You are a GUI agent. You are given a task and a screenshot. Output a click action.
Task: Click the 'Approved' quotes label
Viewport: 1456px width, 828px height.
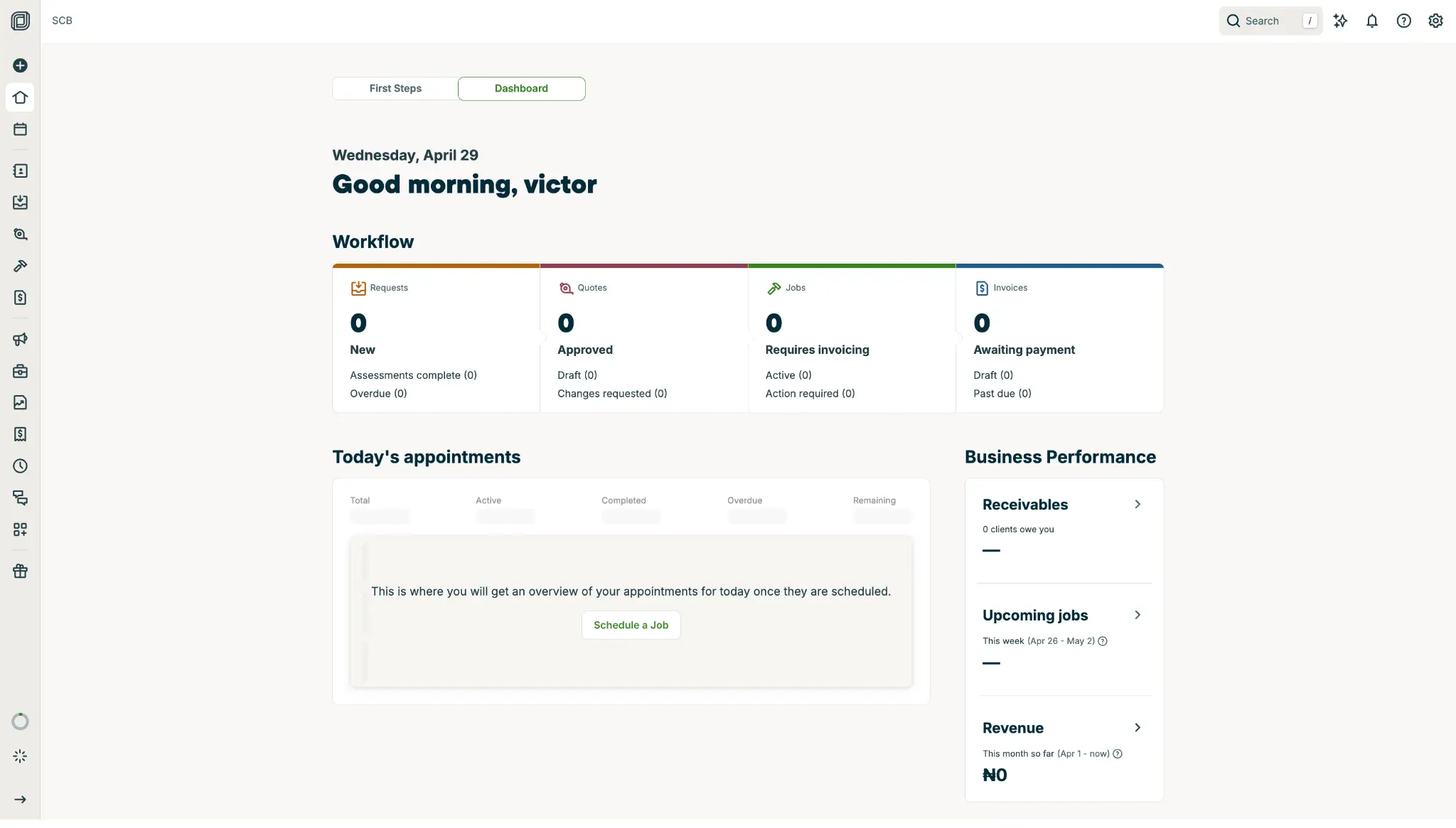click(x=585, y=350)
